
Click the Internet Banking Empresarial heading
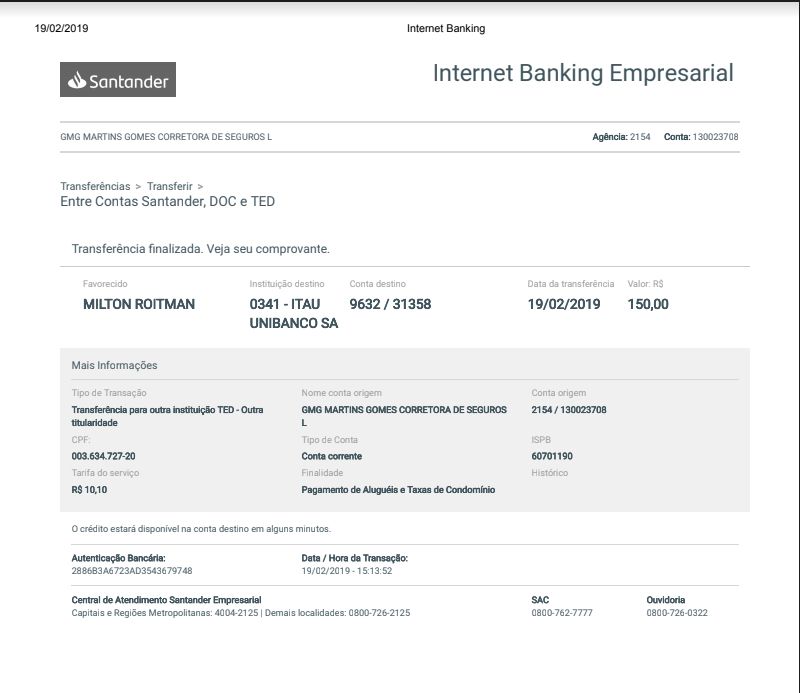coord(583,73)
